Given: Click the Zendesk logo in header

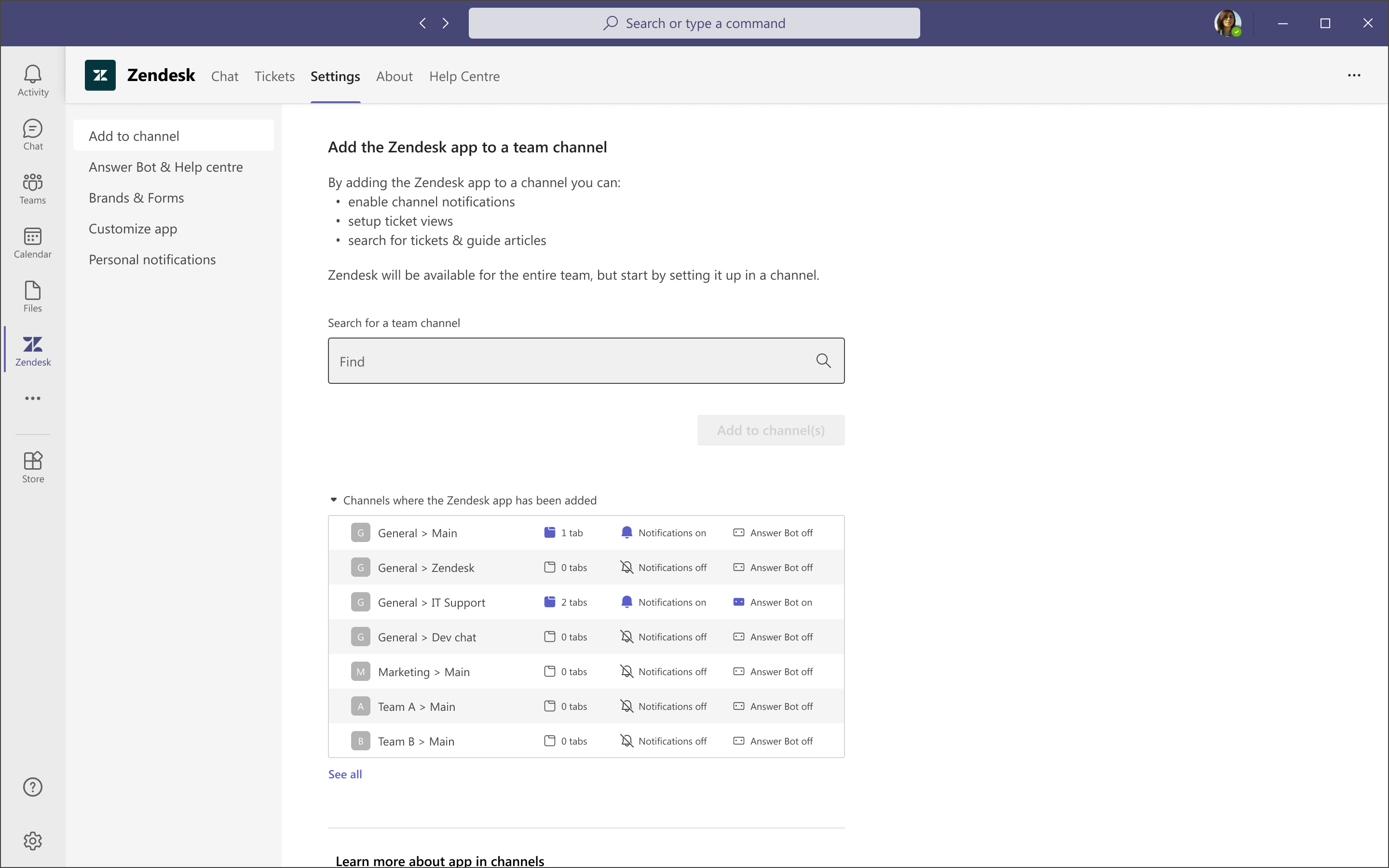Looking at the screenshot, I should (100, 75).
